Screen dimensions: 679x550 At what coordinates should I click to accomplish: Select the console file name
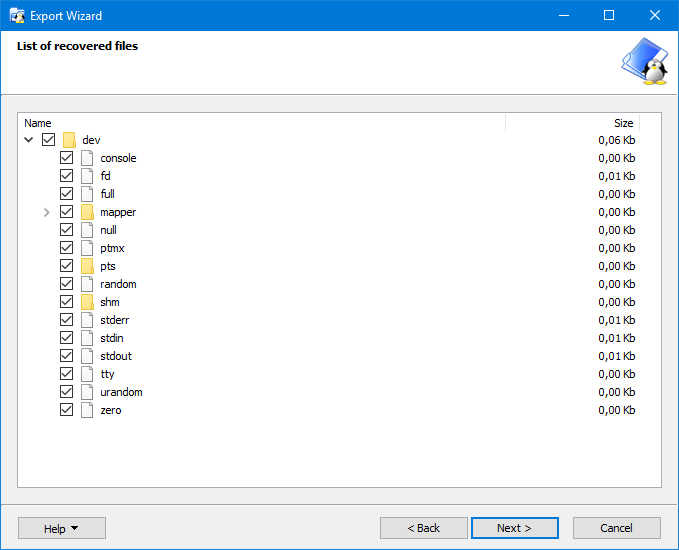[x=118, y=158]
